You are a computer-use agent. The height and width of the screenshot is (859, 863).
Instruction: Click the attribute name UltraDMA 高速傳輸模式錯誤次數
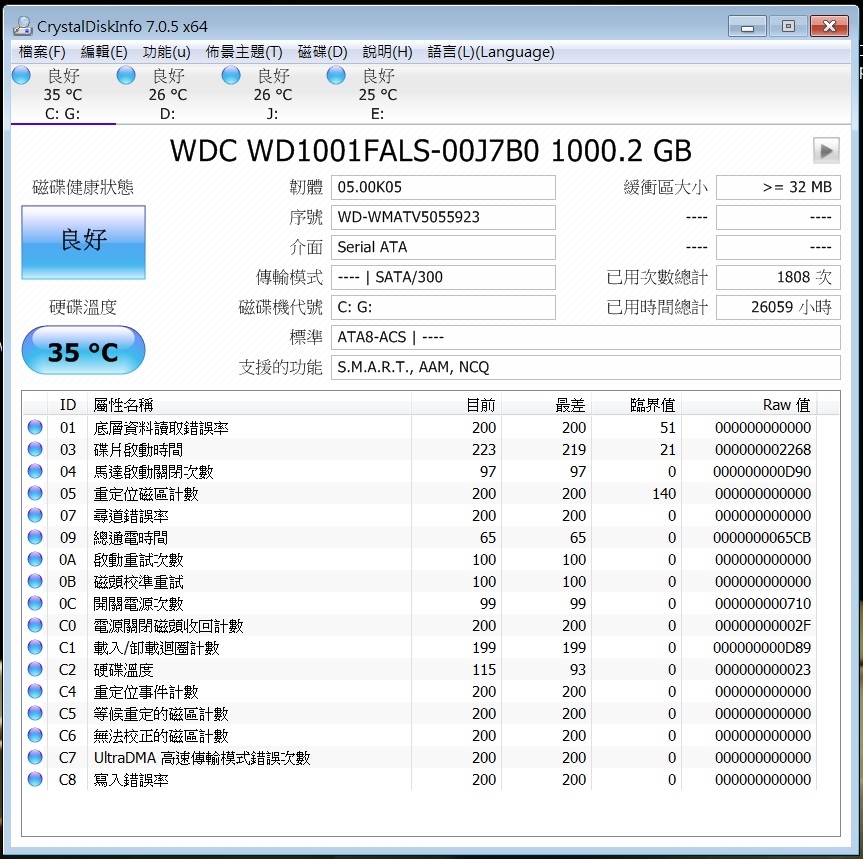click(x=202, y=758)
